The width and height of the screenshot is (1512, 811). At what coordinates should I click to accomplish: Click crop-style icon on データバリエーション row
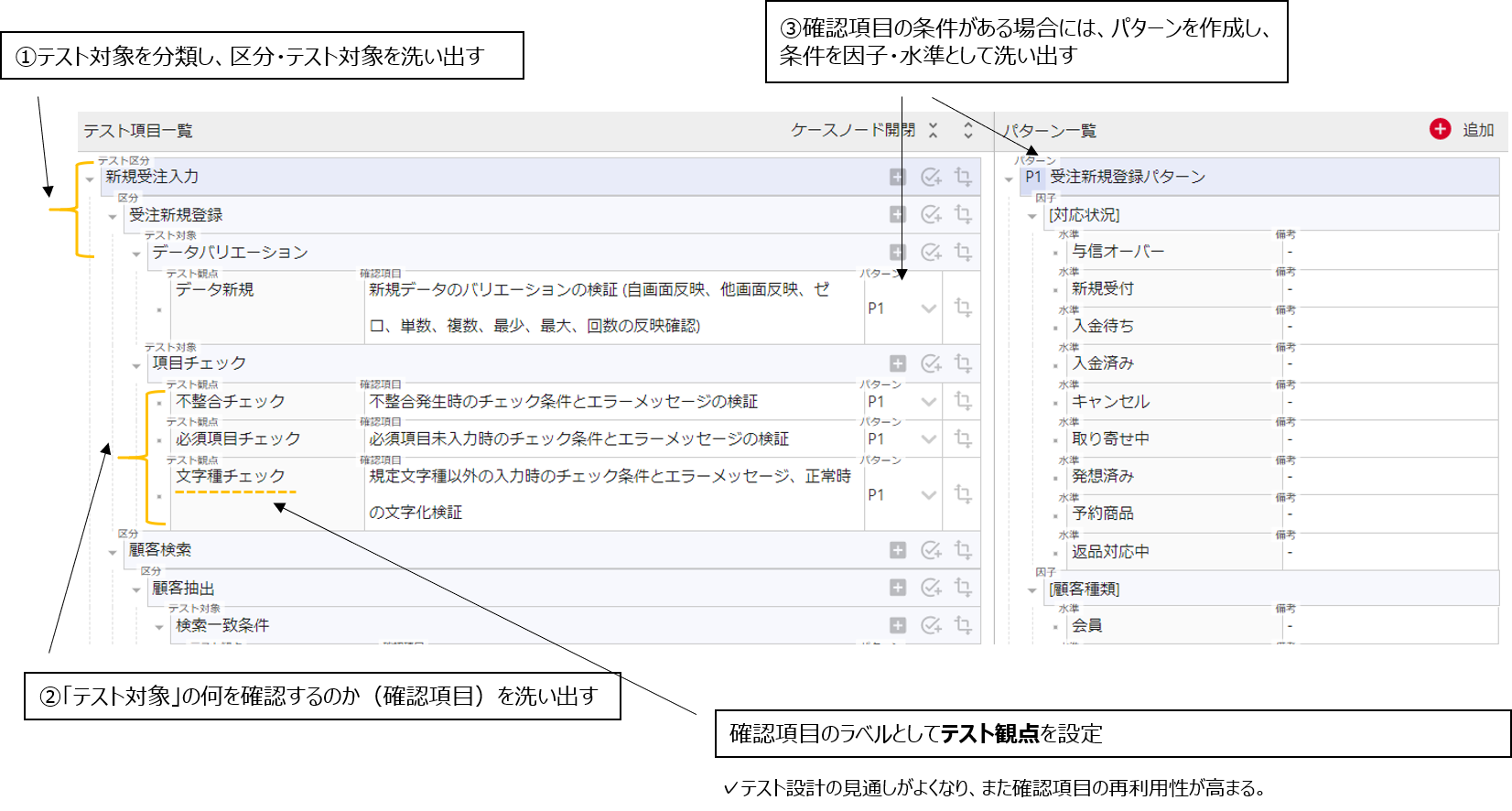[963, 252]
